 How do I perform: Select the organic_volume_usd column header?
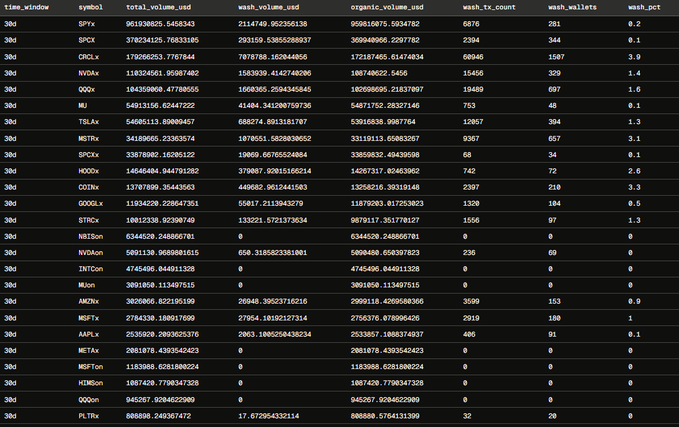click(387, 7)
